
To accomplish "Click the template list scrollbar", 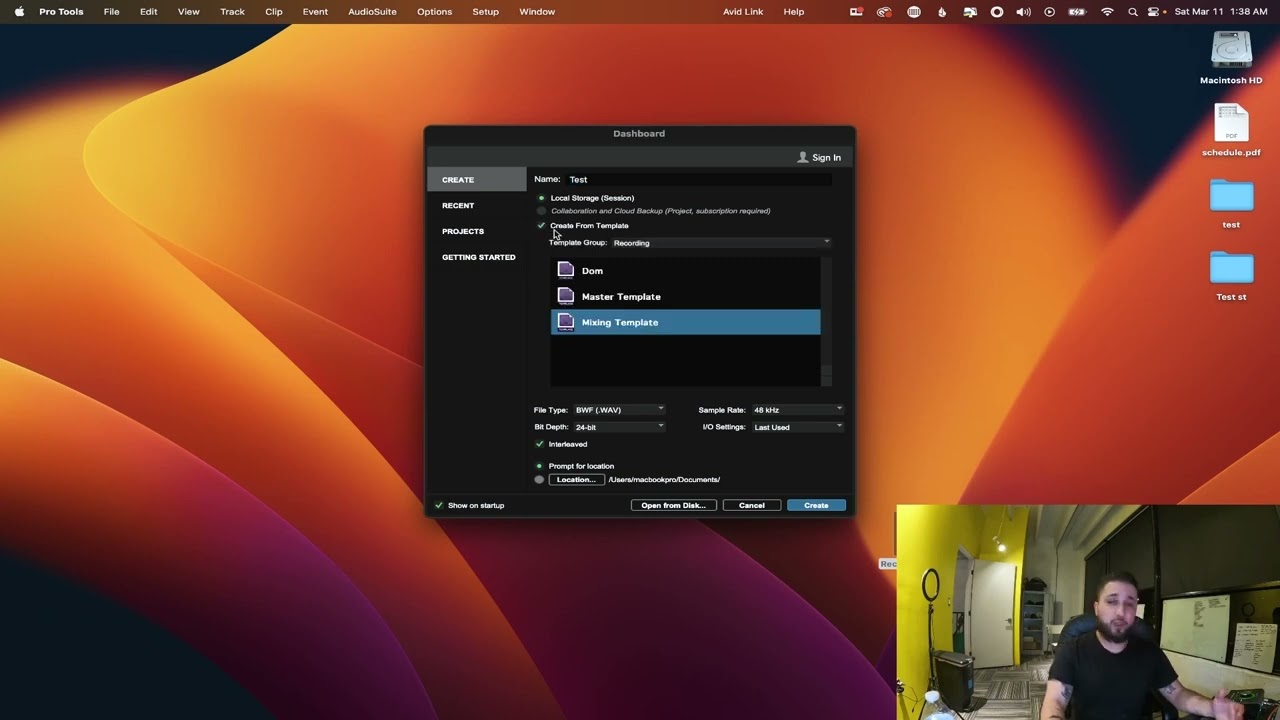I will click(826, 322).
